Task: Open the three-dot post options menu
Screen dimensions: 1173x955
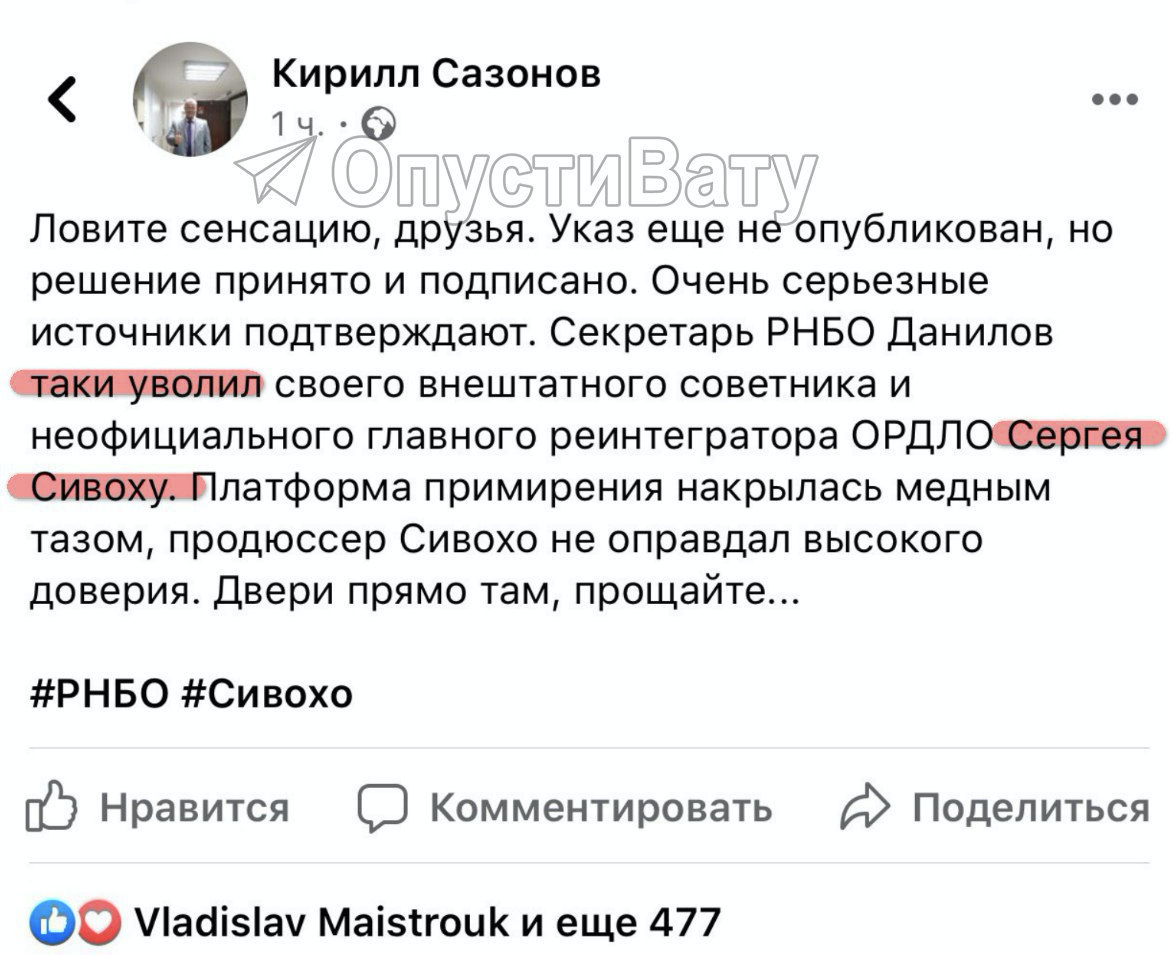Action: point(1115,99)
